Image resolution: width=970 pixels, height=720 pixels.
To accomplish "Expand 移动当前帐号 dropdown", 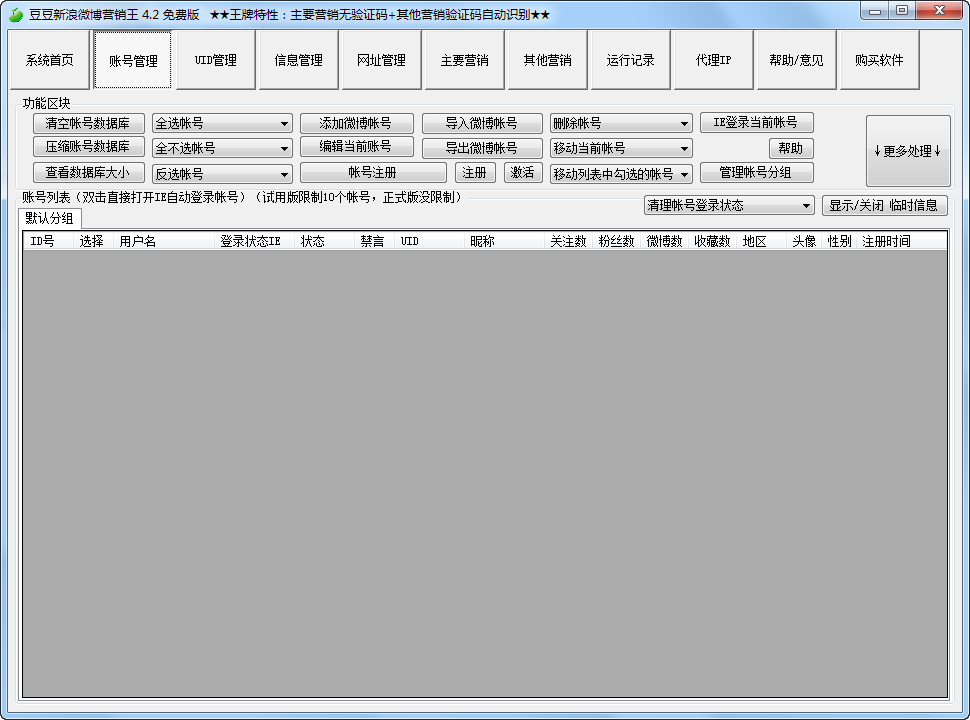I will 621,148.
